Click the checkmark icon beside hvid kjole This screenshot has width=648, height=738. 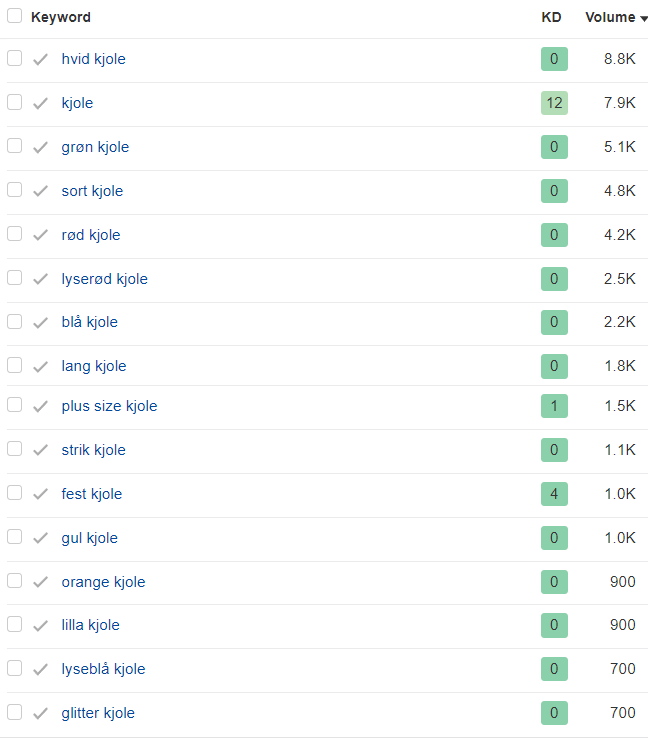coord(40,59)
